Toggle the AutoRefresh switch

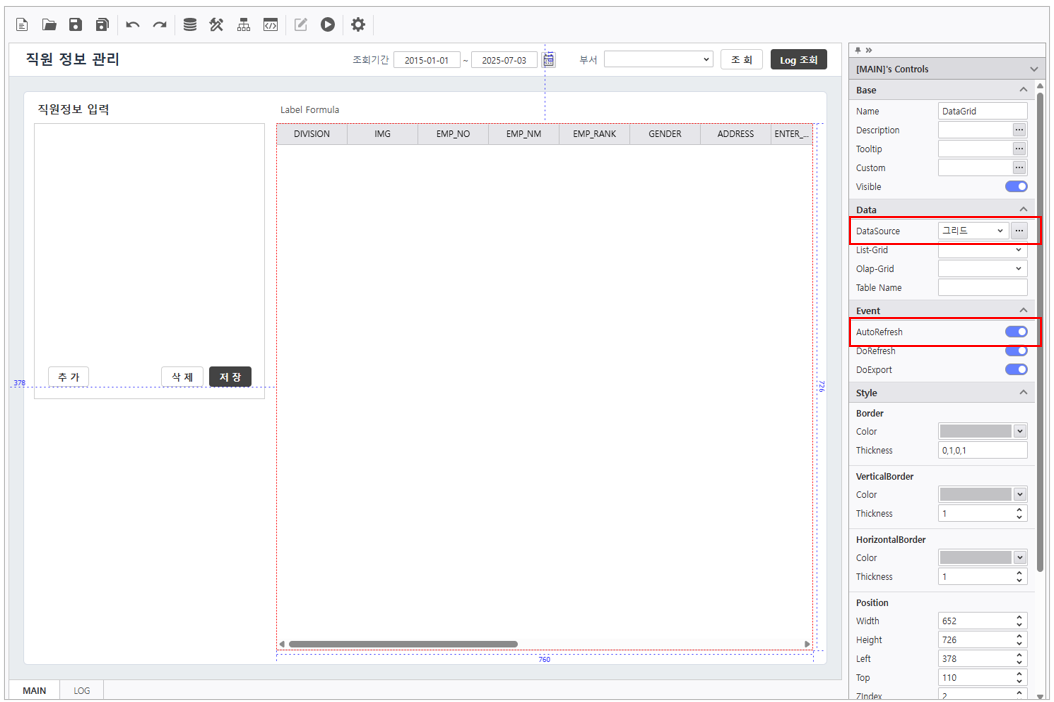pyautogui.click(x=1015, y=332)
